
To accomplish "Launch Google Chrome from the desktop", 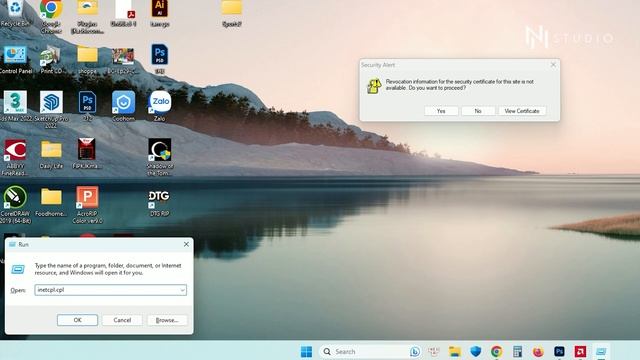I will (51, 16).
